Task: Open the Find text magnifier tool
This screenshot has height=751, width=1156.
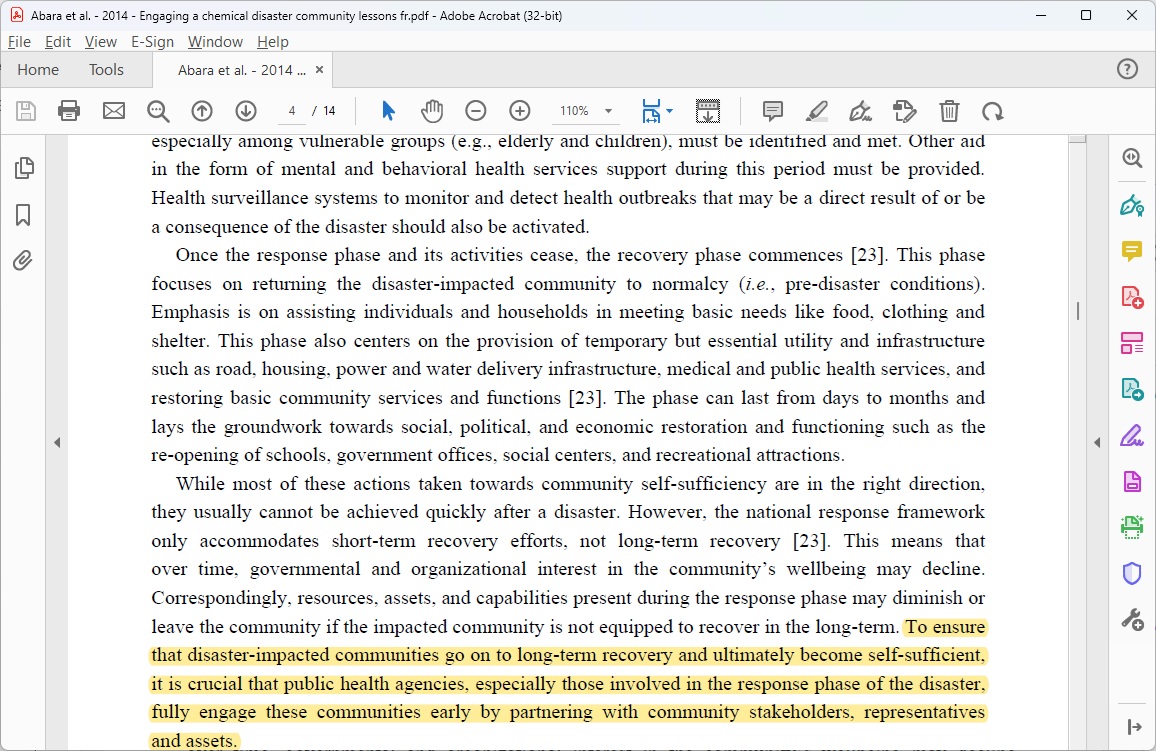Action: tap(158, 111)
